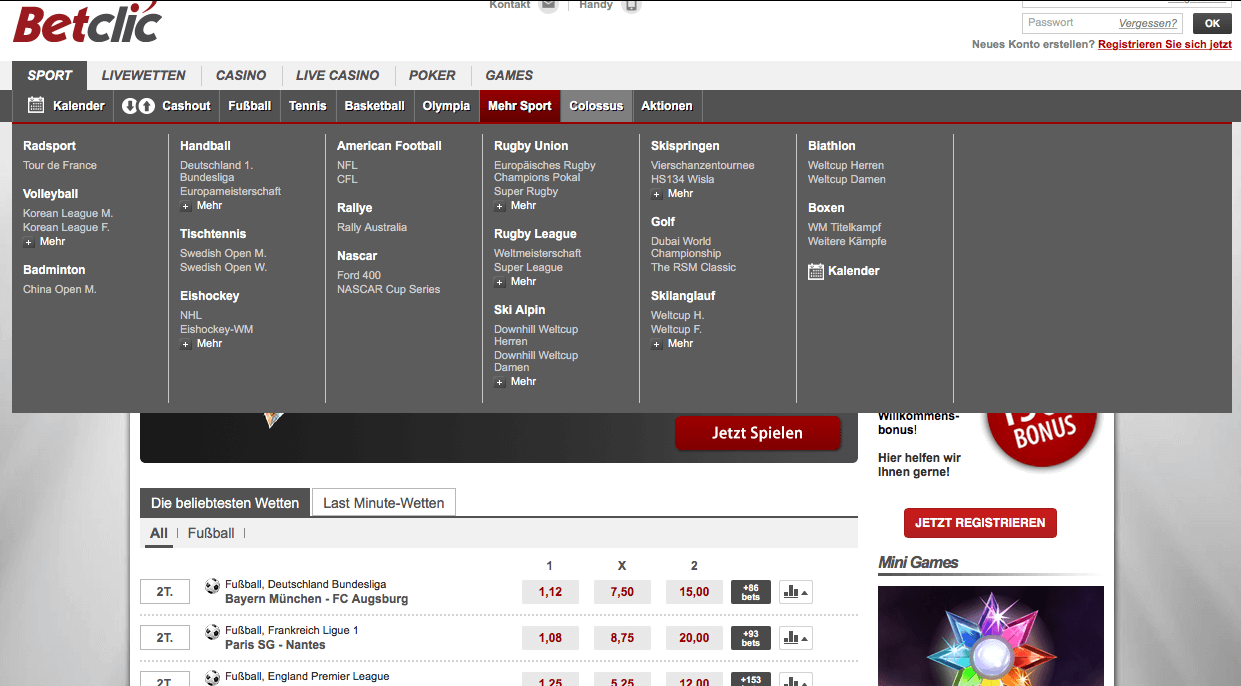Open the Cashout section

[x=166, y=106]
